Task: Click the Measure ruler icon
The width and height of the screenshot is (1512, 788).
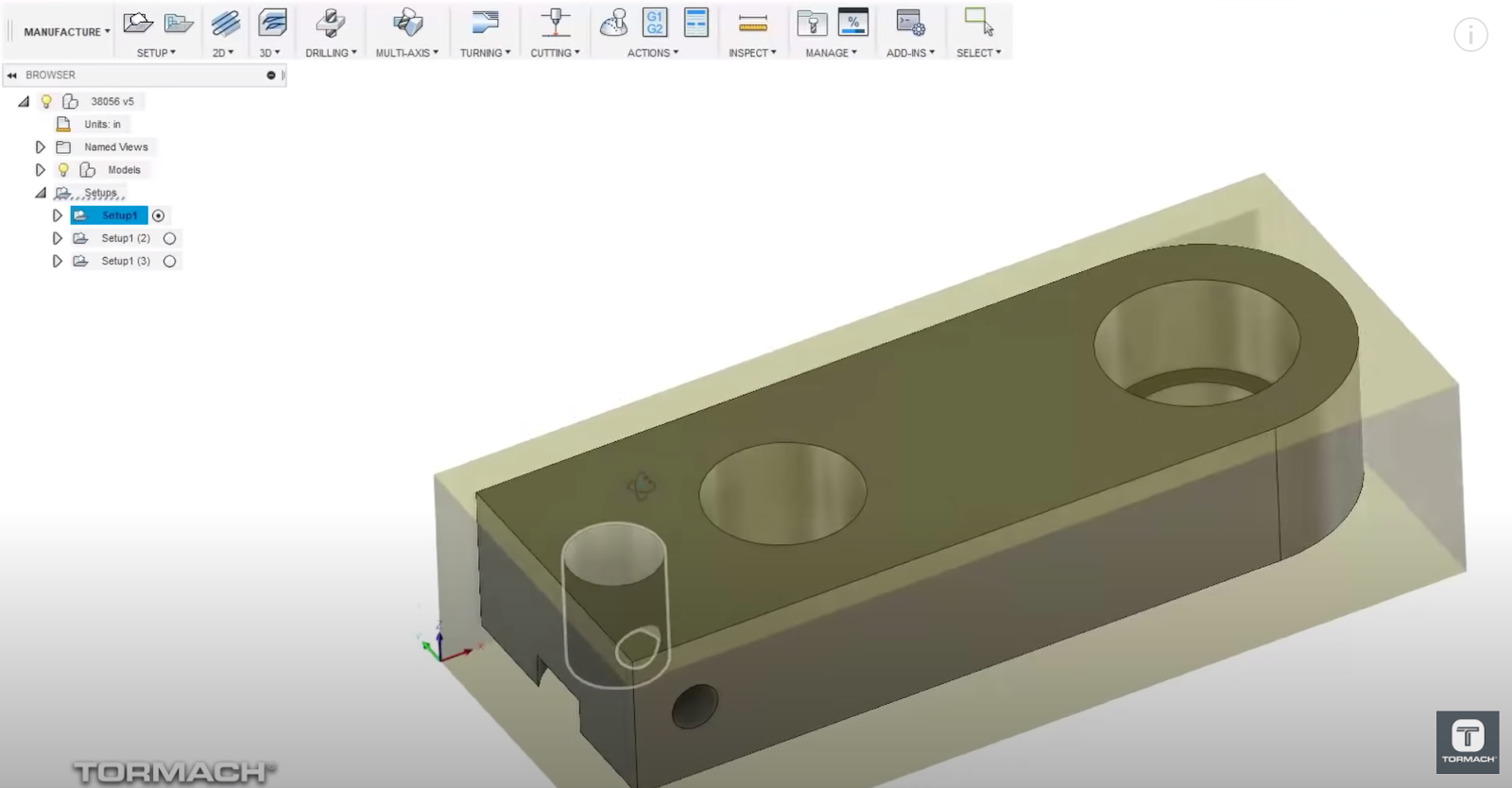Action: tap(753, 24)
